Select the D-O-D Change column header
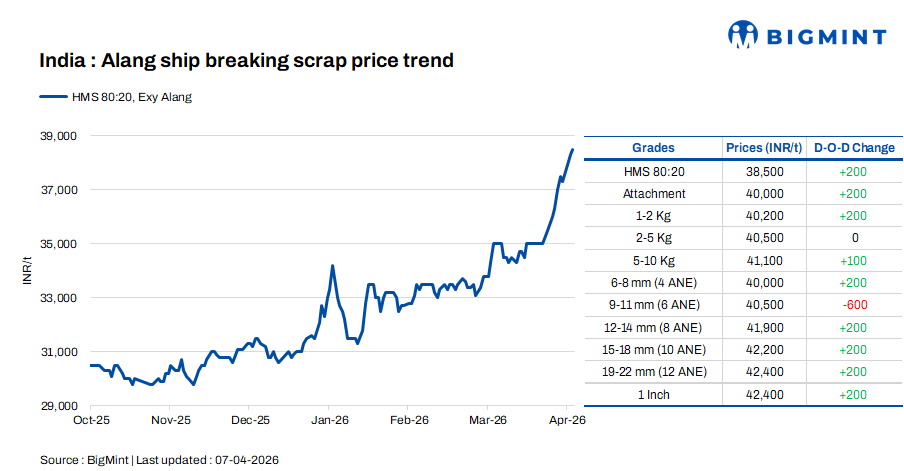 click(x=854, y=148)
